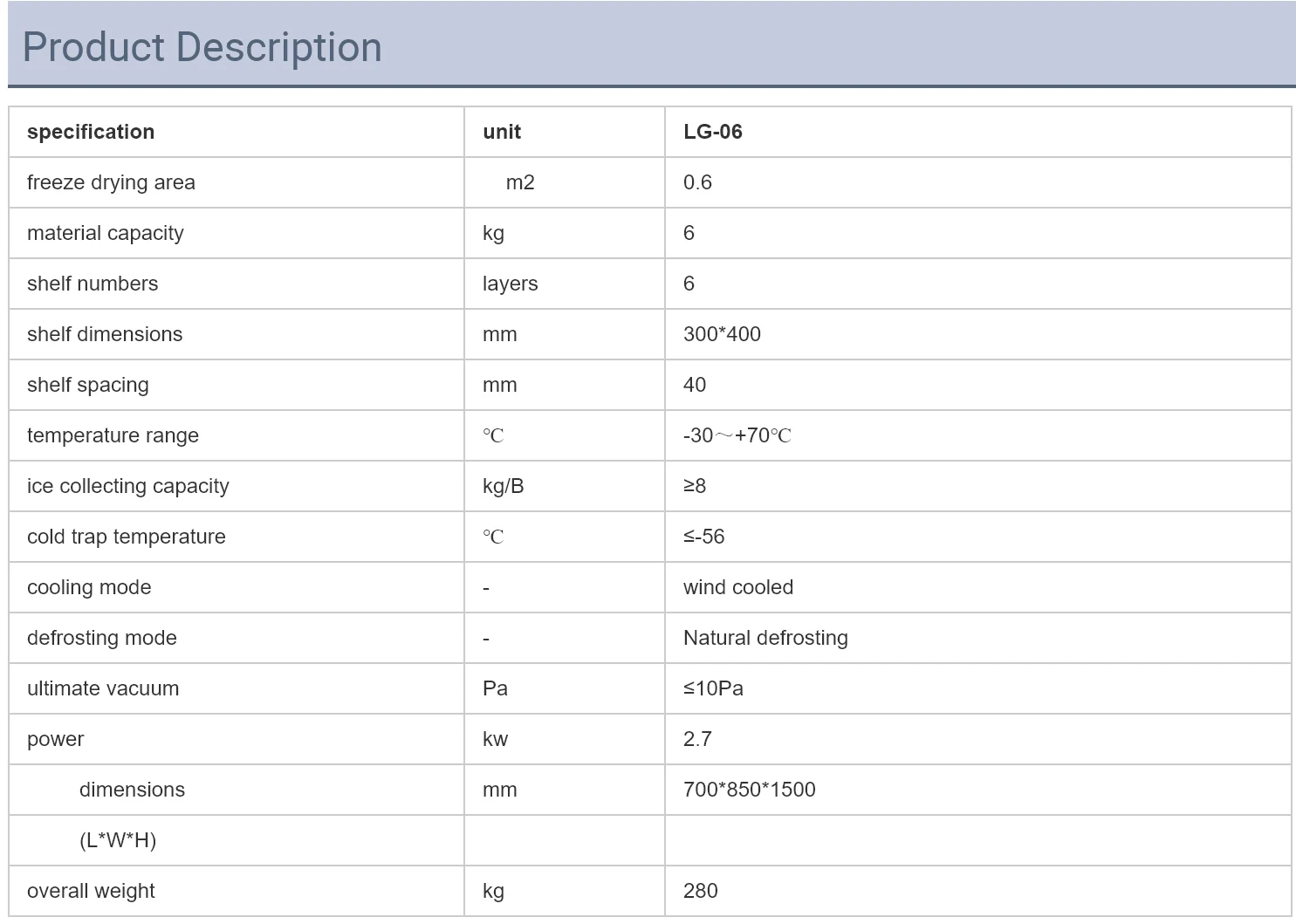Viewport: 1296px width, 924px height.
Task: Click the shelf spacing value 40
Action: (695, 385)
